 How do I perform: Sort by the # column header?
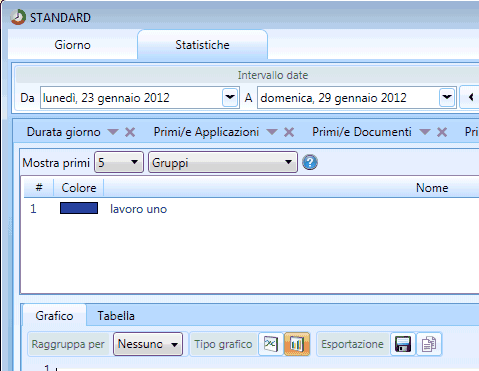(x=39, y=187)
